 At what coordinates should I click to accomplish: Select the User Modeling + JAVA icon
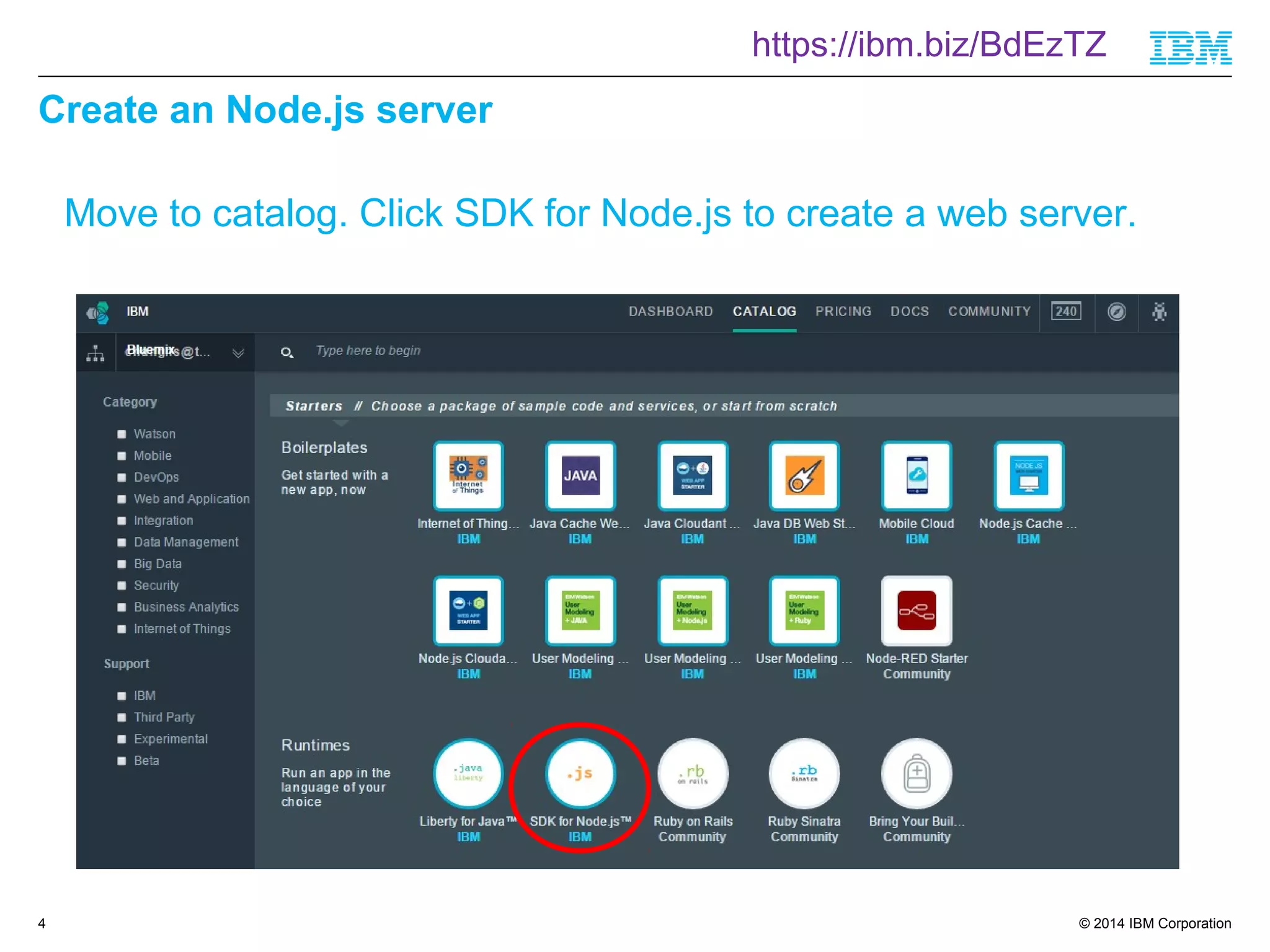point(580,610)
